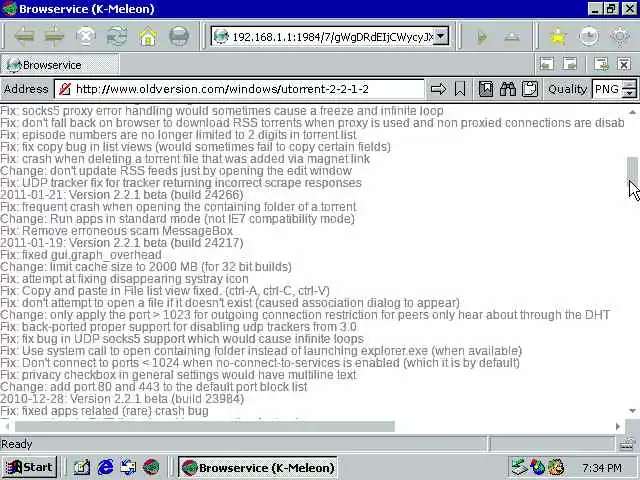The width and height of the screenshot is (640, 480).
Task: Click the vertical scrollbar up arrow
Action: (x=632, y=112)
